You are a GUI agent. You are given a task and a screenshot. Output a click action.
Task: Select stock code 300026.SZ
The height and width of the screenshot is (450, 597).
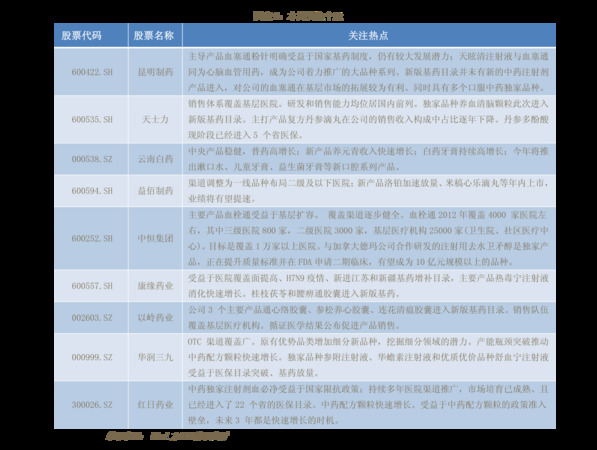[x=92, y=404]
